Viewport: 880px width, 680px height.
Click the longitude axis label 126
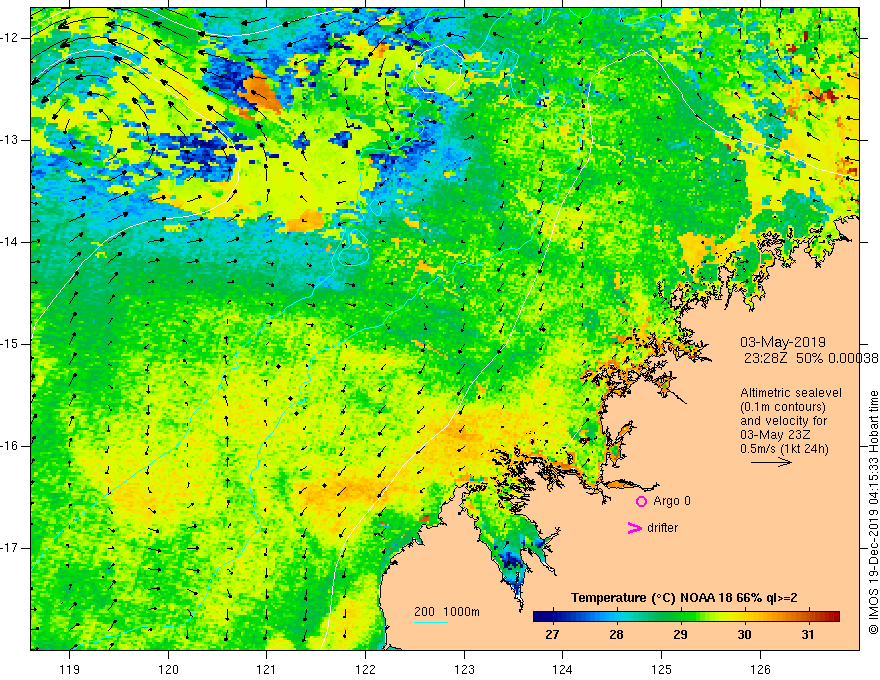pyautogui.click(x=760, y=669)
